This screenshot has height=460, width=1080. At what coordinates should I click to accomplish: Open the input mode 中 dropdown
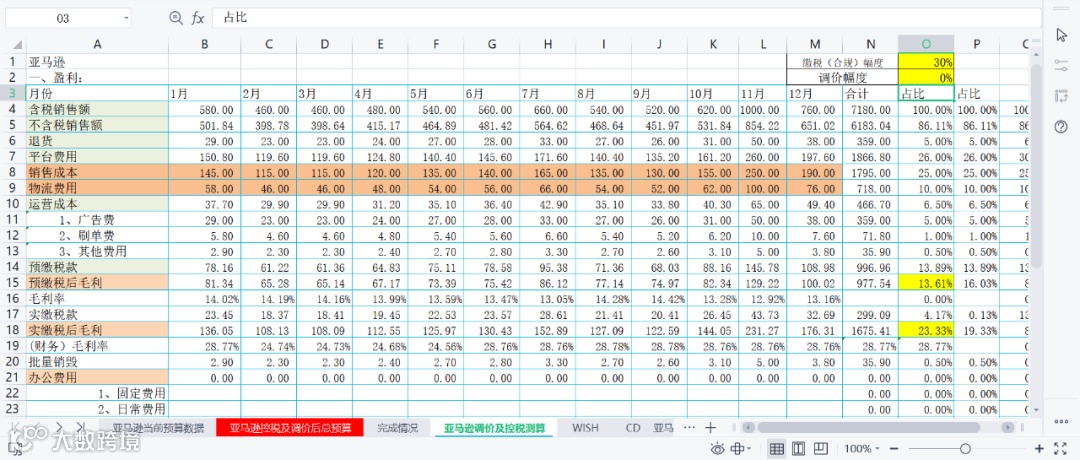pos(740,449)
